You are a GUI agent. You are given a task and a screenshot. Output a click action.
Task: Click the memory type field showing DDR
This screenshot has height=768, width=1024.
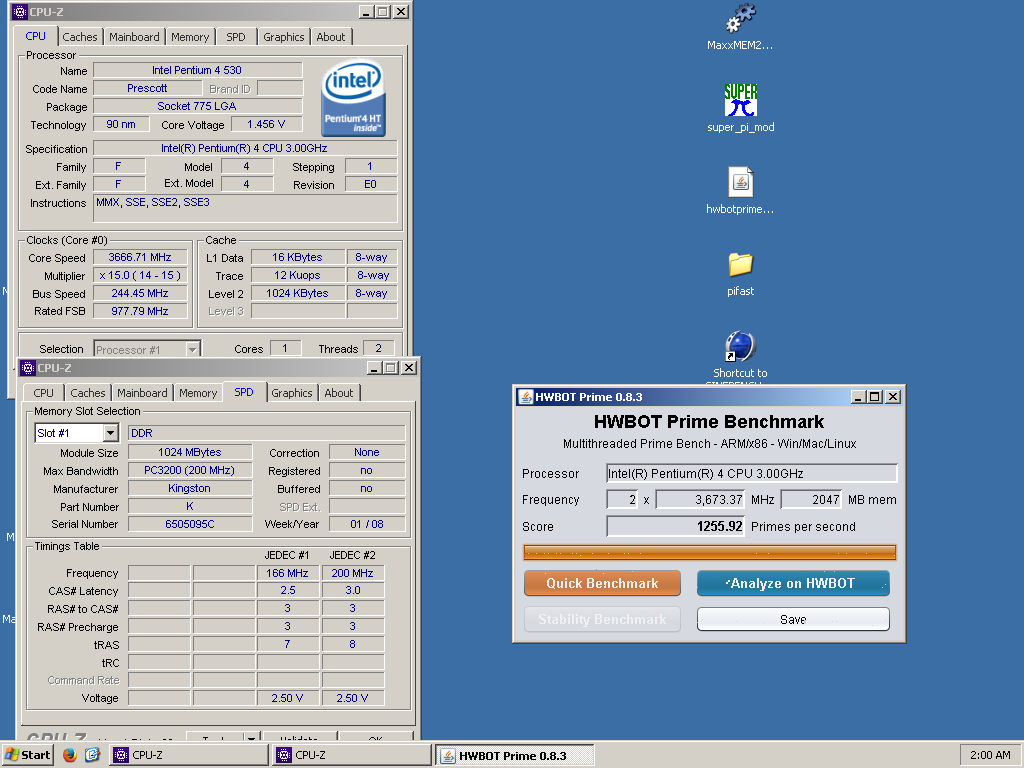point(266,433)
